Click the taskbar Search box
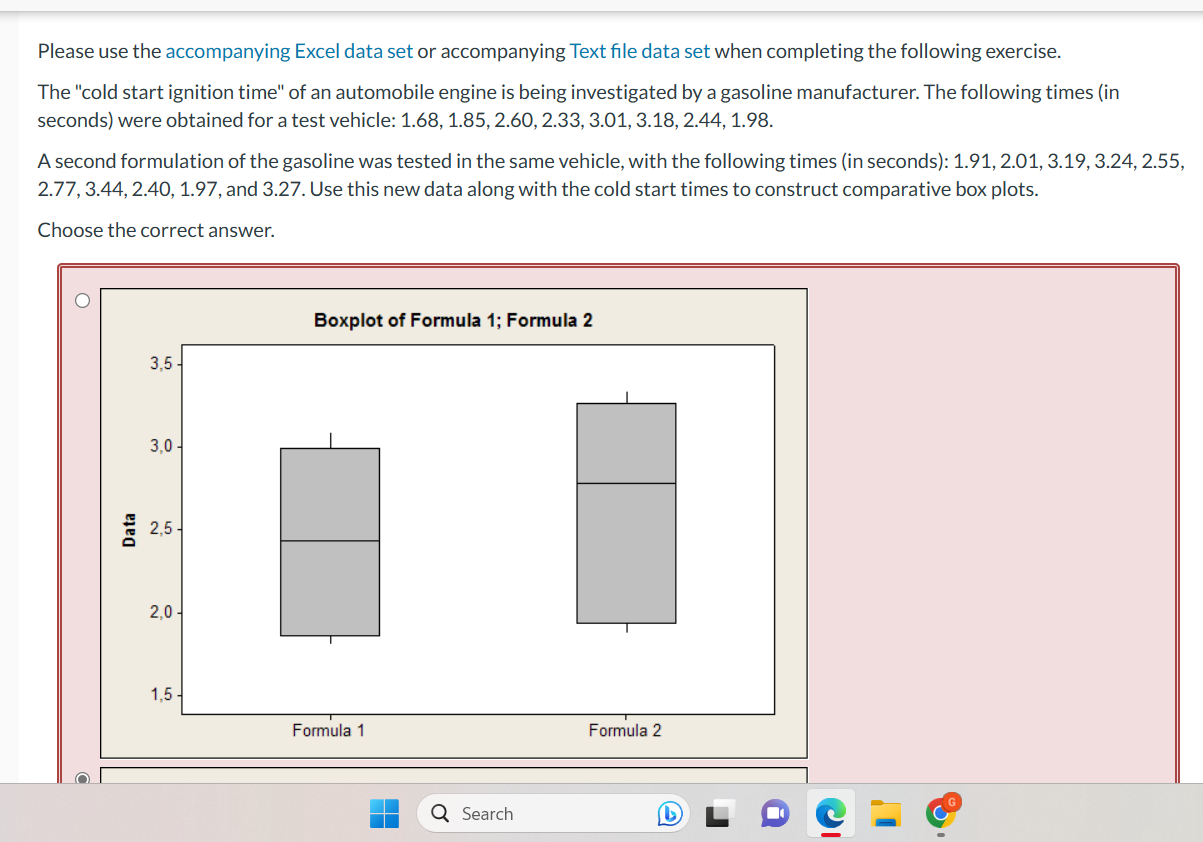This screenshot has height=842, width=1203. (x=553, y=814)
